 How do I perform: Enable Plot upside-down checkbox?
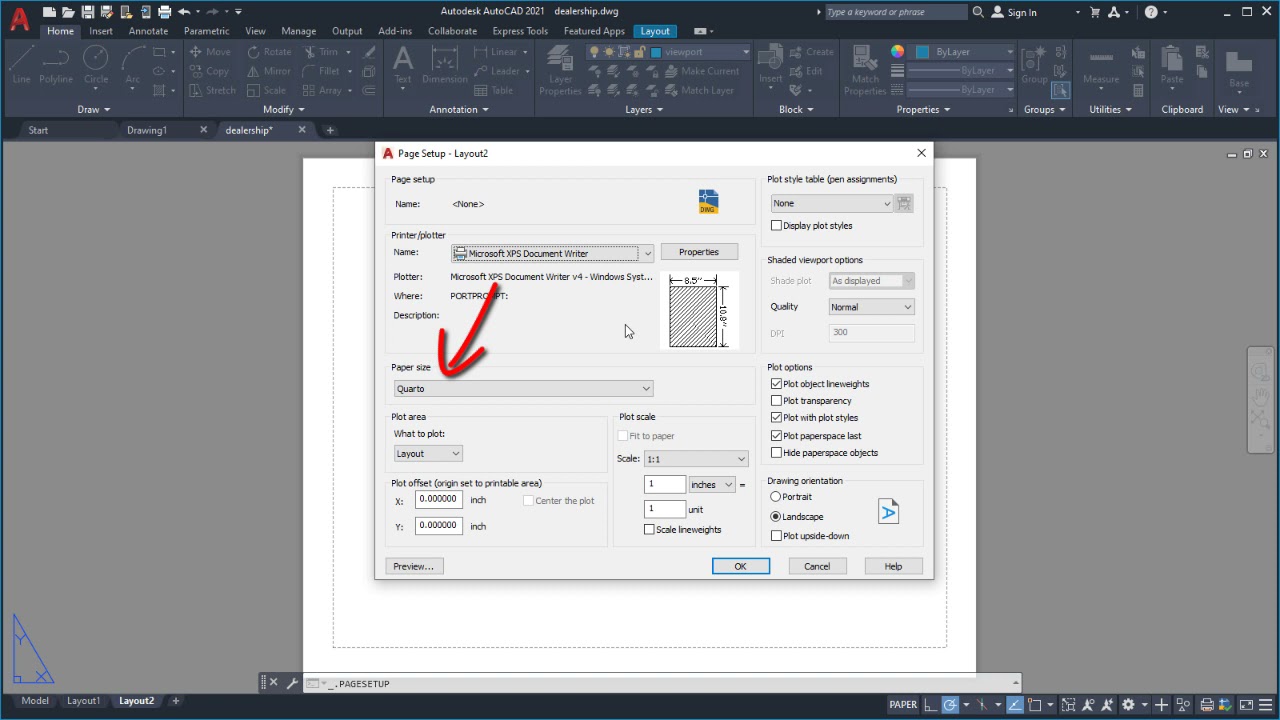pos(776,536)
